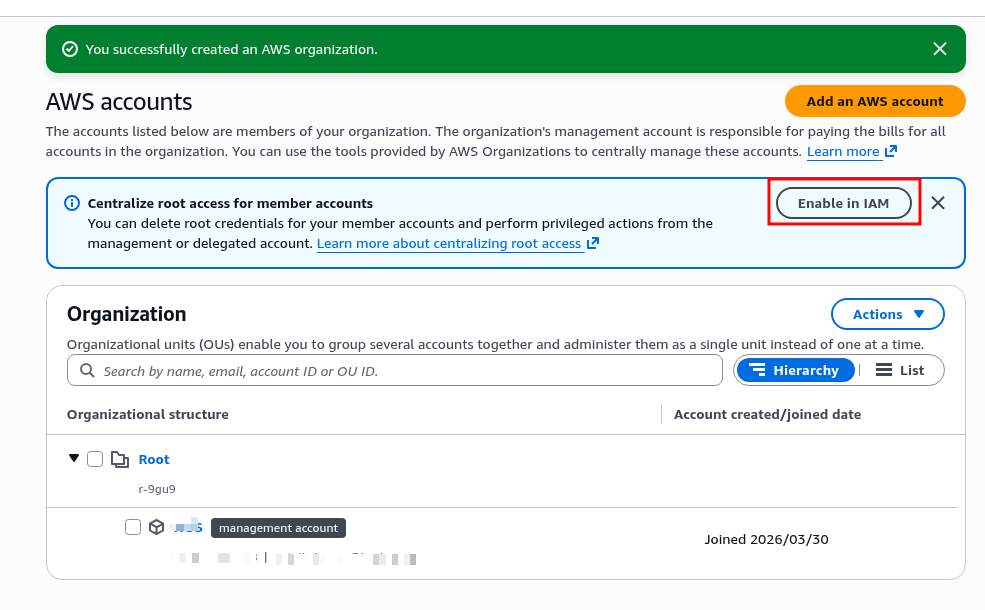Click the management account cube icon
The image size is (985, 610).
(x=156, y=527)
